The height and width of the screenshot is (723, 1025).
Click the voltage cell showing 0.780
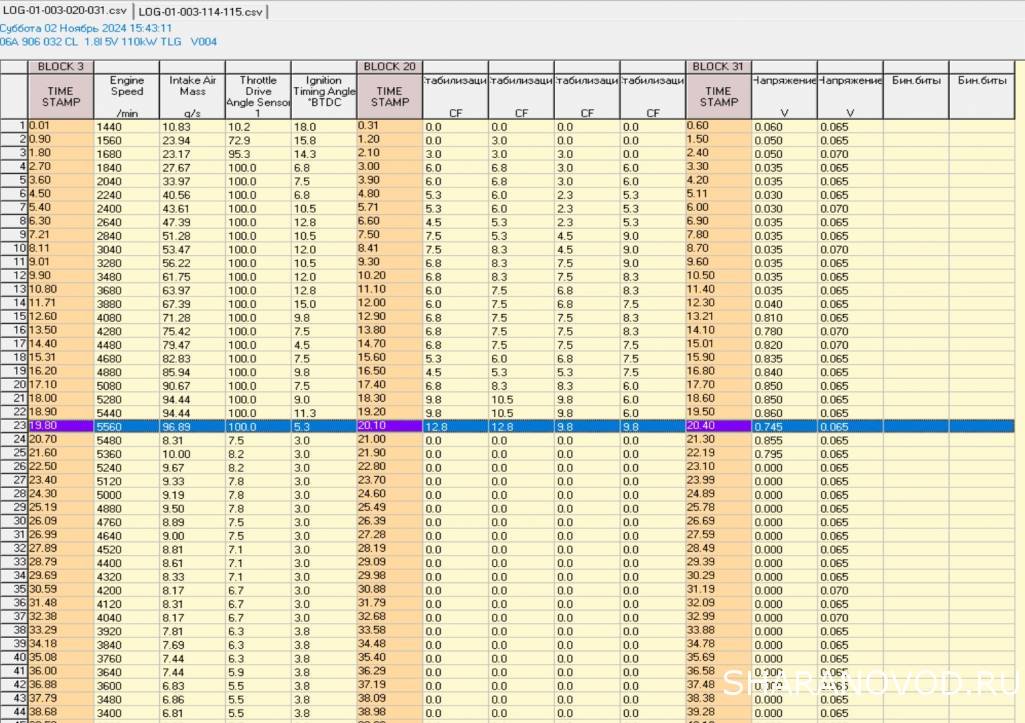coord(783,330)
